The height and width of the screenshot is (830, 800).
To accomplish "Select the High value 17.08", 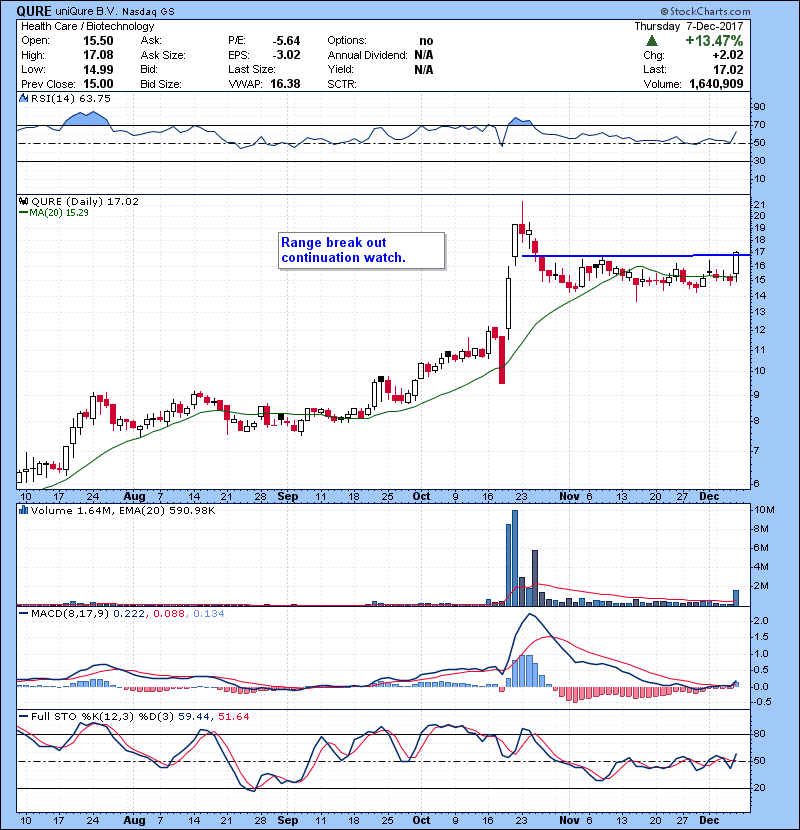I will 98,55.
